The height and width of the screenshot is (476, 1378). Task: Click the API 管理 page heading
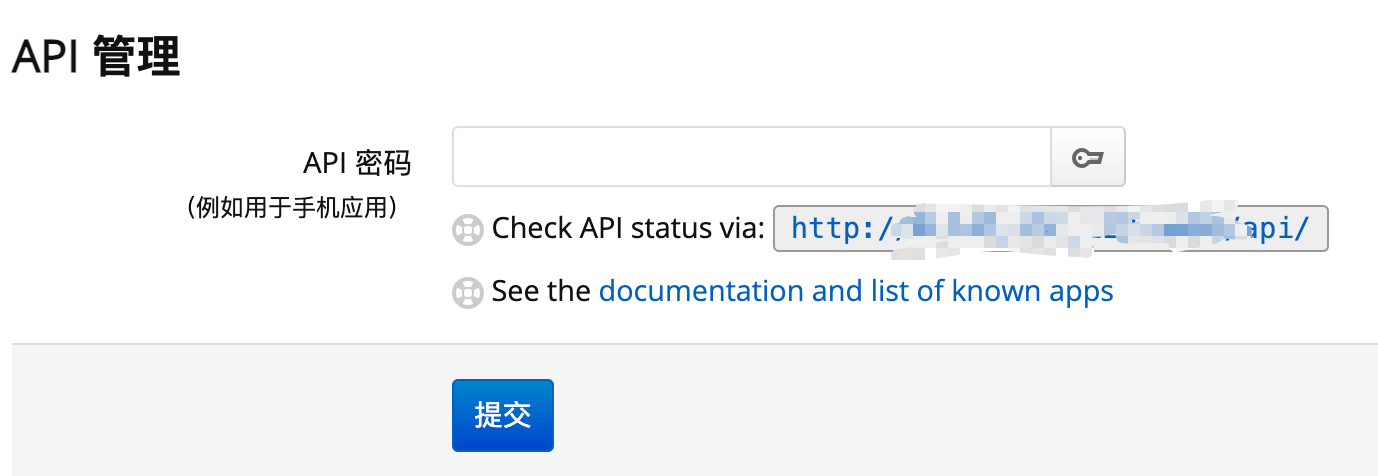(x=96, y=58)
